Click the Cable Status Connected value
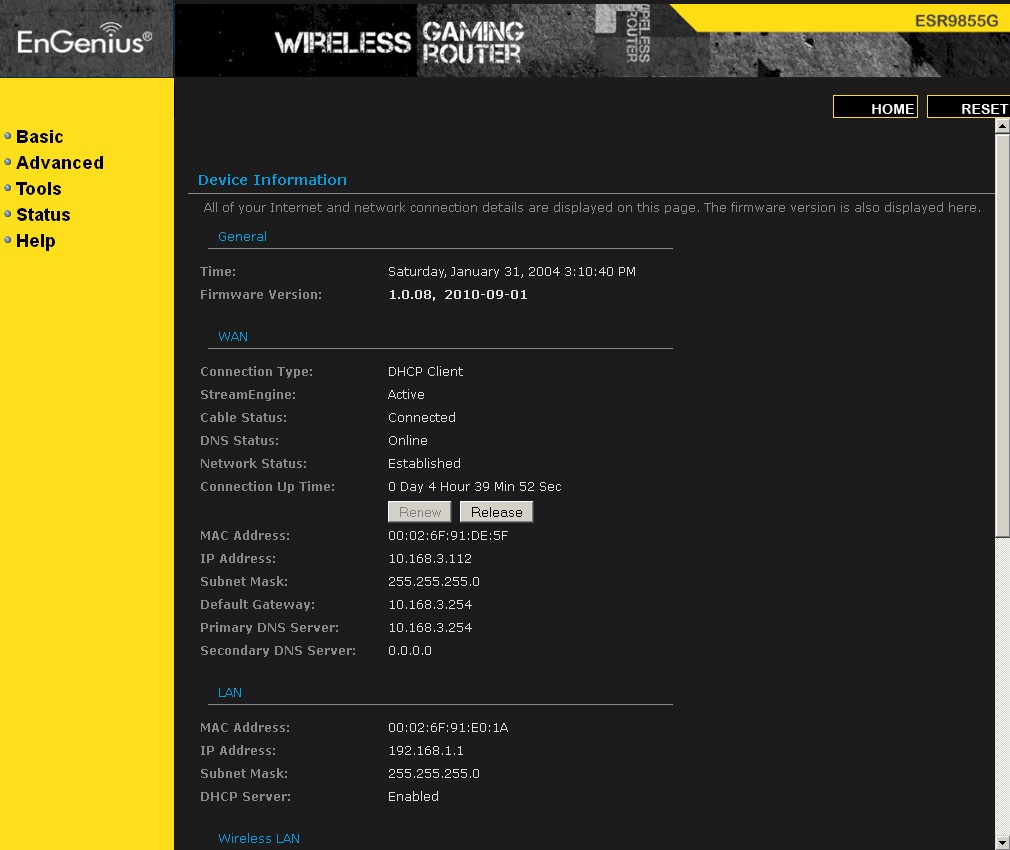Screen dimensions: 1010x850 pos(421,417)
